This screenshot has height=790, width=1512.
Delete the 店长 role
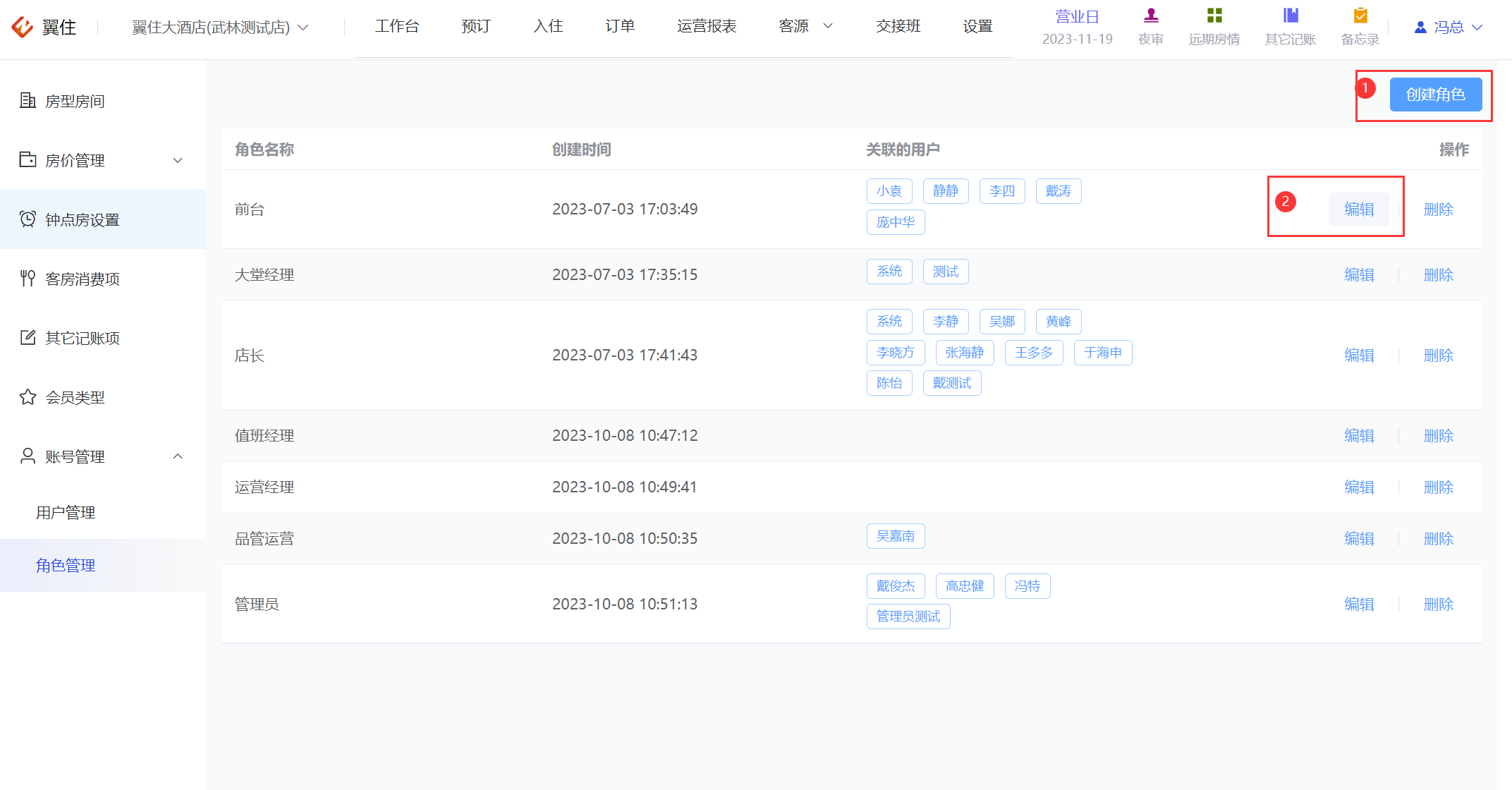1439,355
